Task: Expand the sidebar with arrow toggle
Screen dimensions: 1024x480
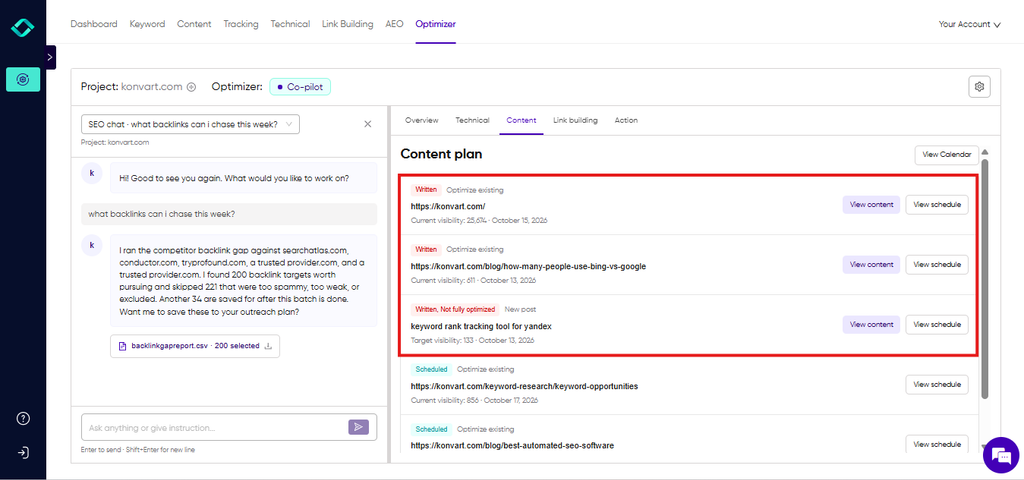Action: (50, 57)
